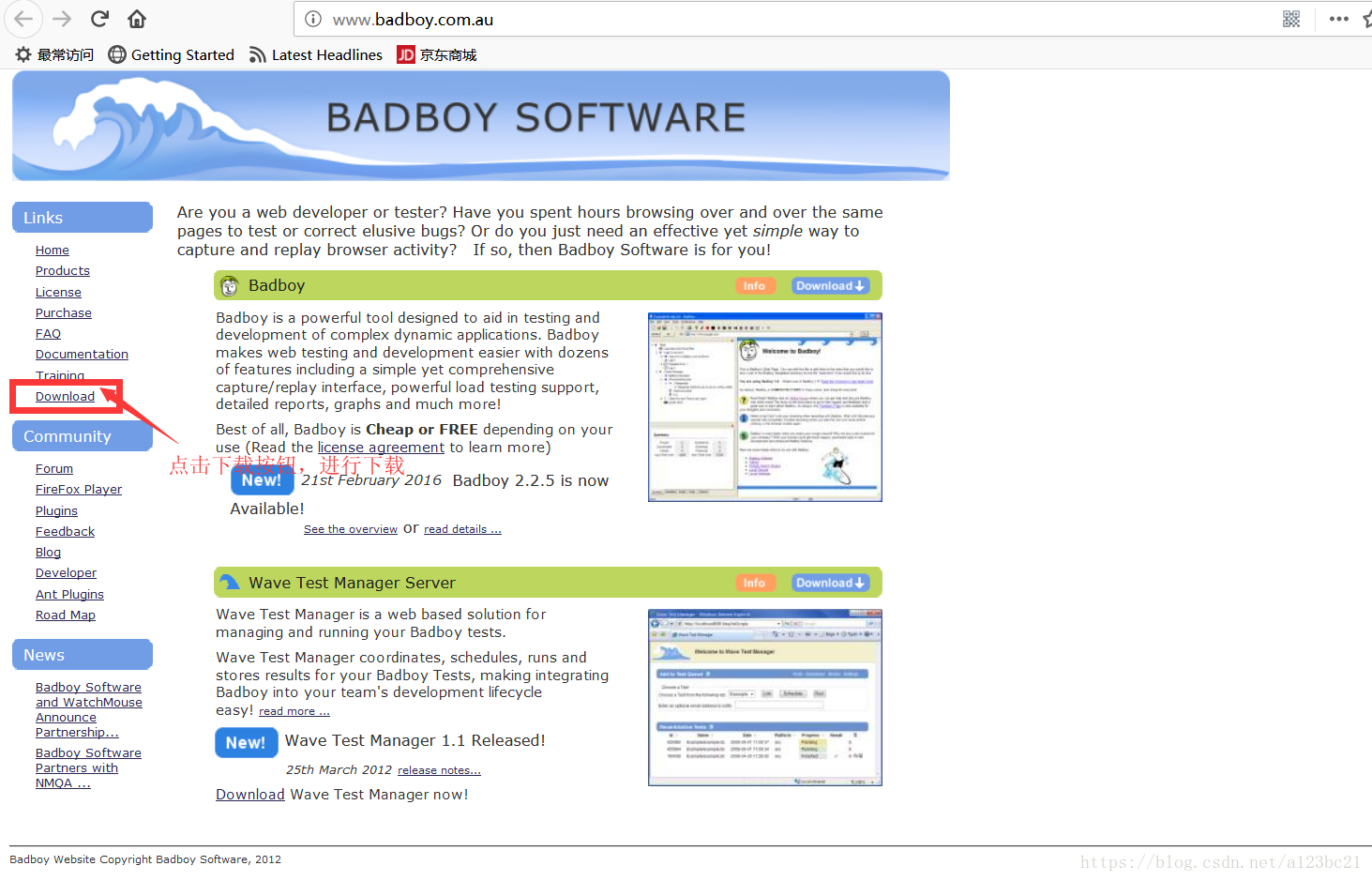Open the Documentation link

[x=82, y=355]
